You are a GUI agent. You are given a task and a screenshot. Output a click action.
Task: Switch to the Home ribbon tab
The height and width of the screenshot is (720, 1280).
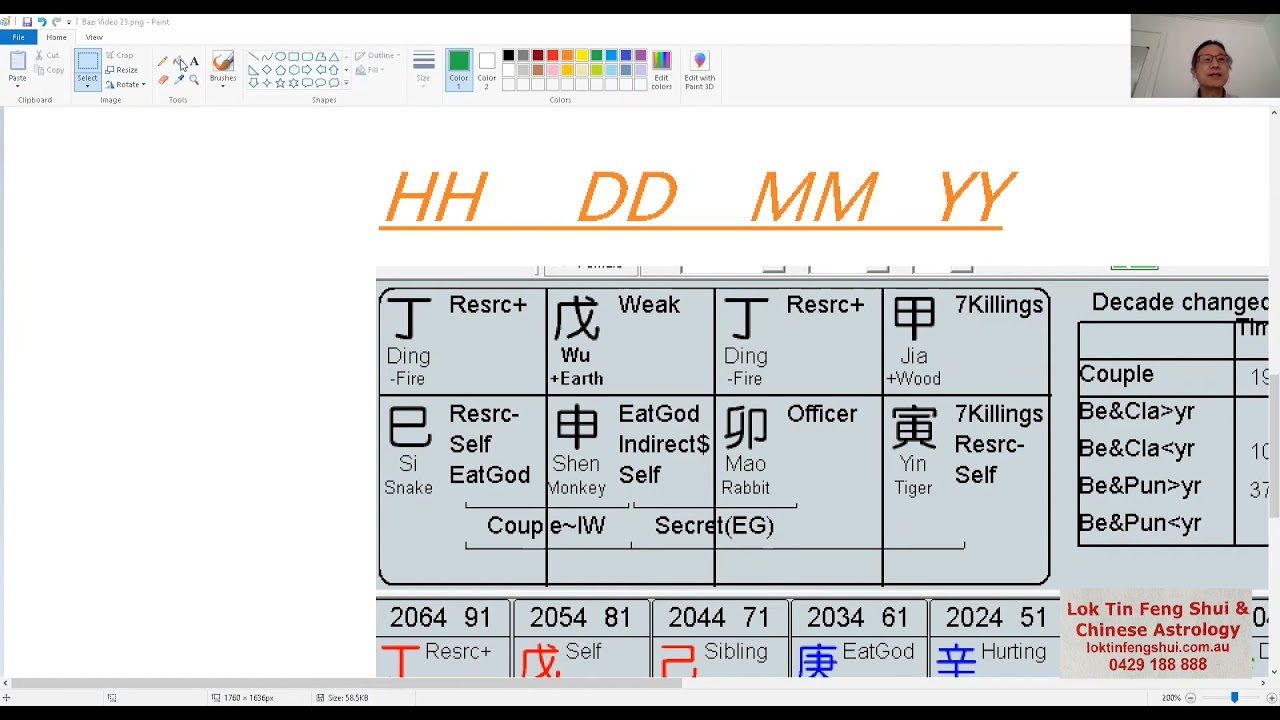tap(56, 37)
